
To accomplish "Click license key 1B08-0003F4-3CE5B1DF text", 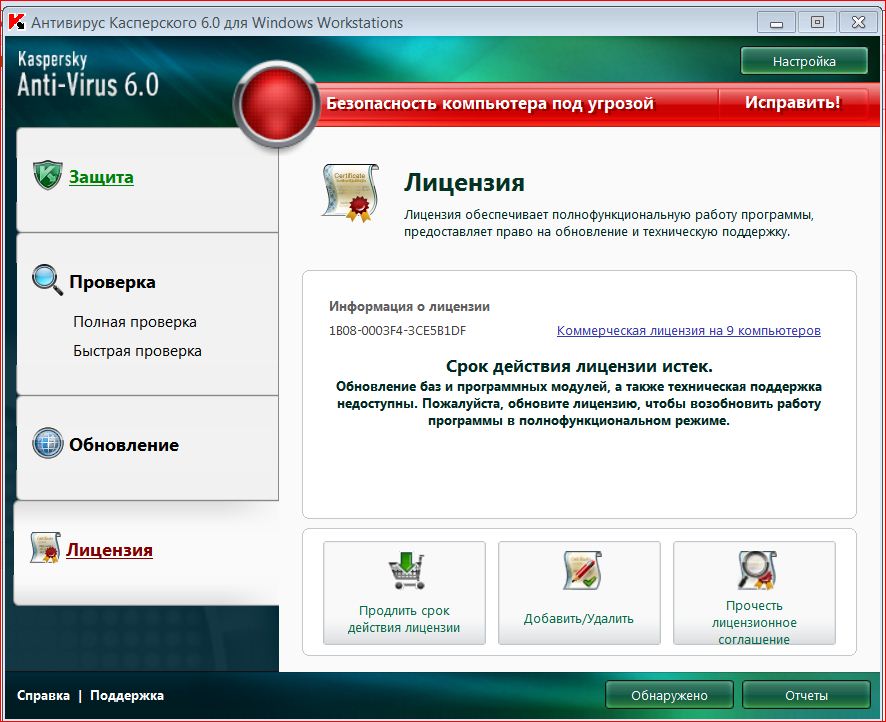I will point(397,330).
